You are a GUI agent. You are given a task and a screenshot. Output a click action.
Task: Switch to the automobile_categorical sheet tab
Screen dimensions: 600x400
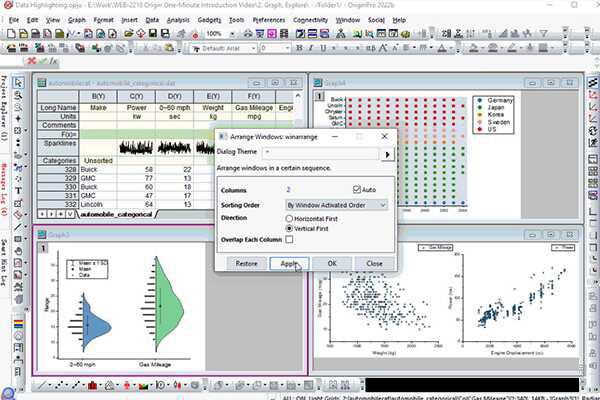[128, 213]
